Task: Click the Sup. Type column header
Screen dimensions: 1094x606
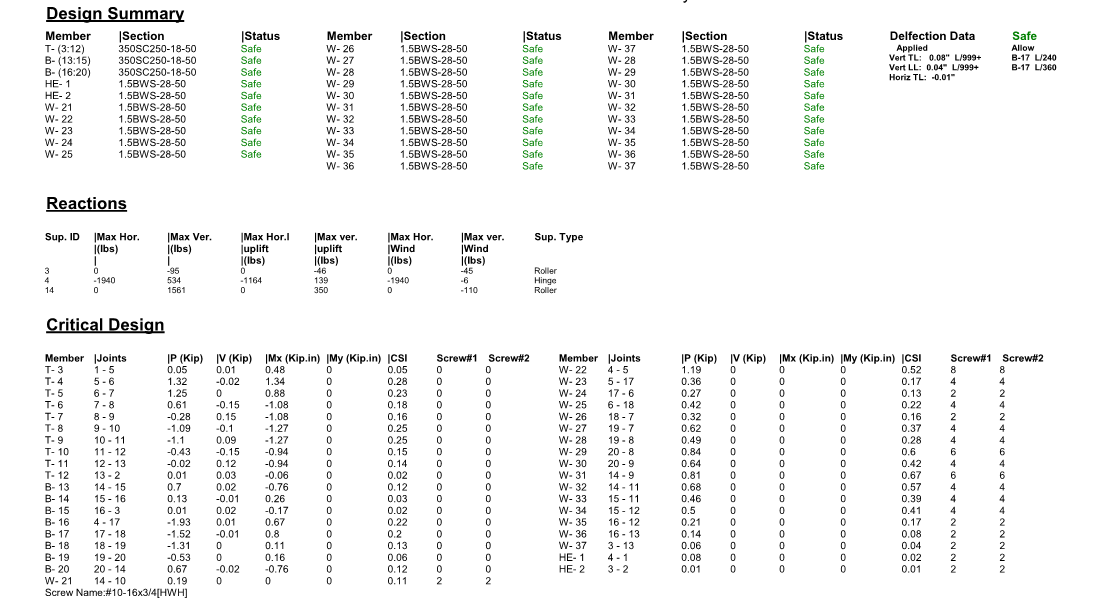Action: coord(558,237)
